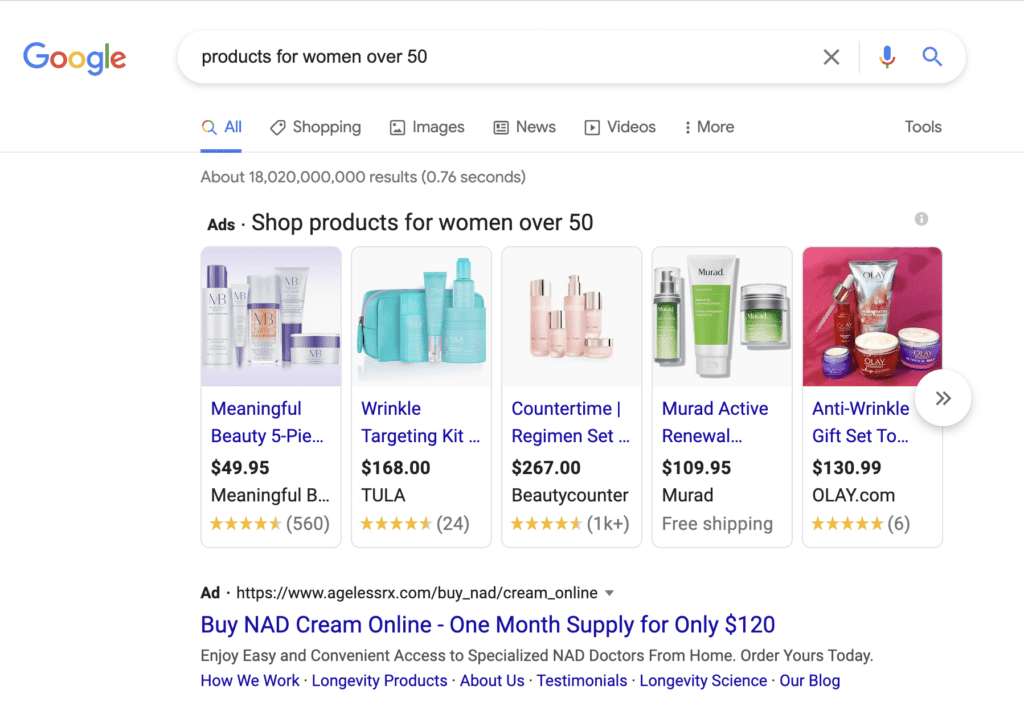The height and width of the screenshot is (710, 1024).
Task: Open the Buy NAD Cream Online ad link
Action: (x=487, y=624)
